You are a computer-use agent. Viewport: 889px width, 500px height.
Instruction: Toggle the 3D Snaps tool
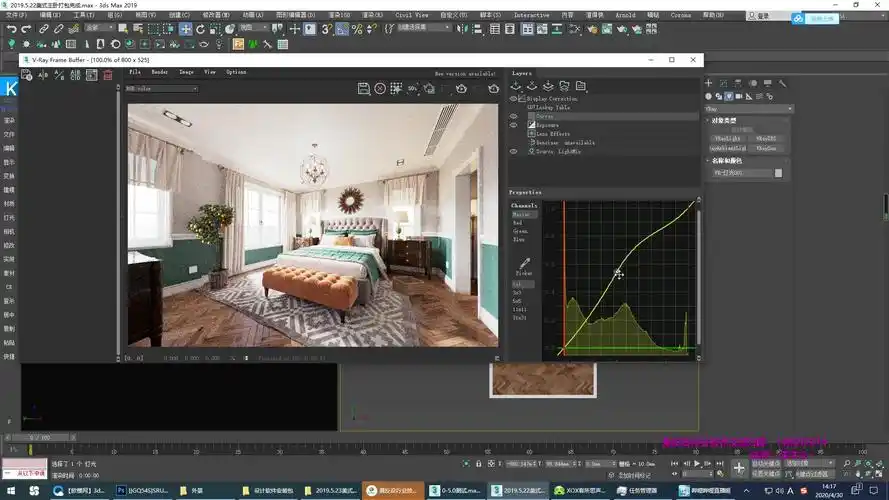(327, 28)
